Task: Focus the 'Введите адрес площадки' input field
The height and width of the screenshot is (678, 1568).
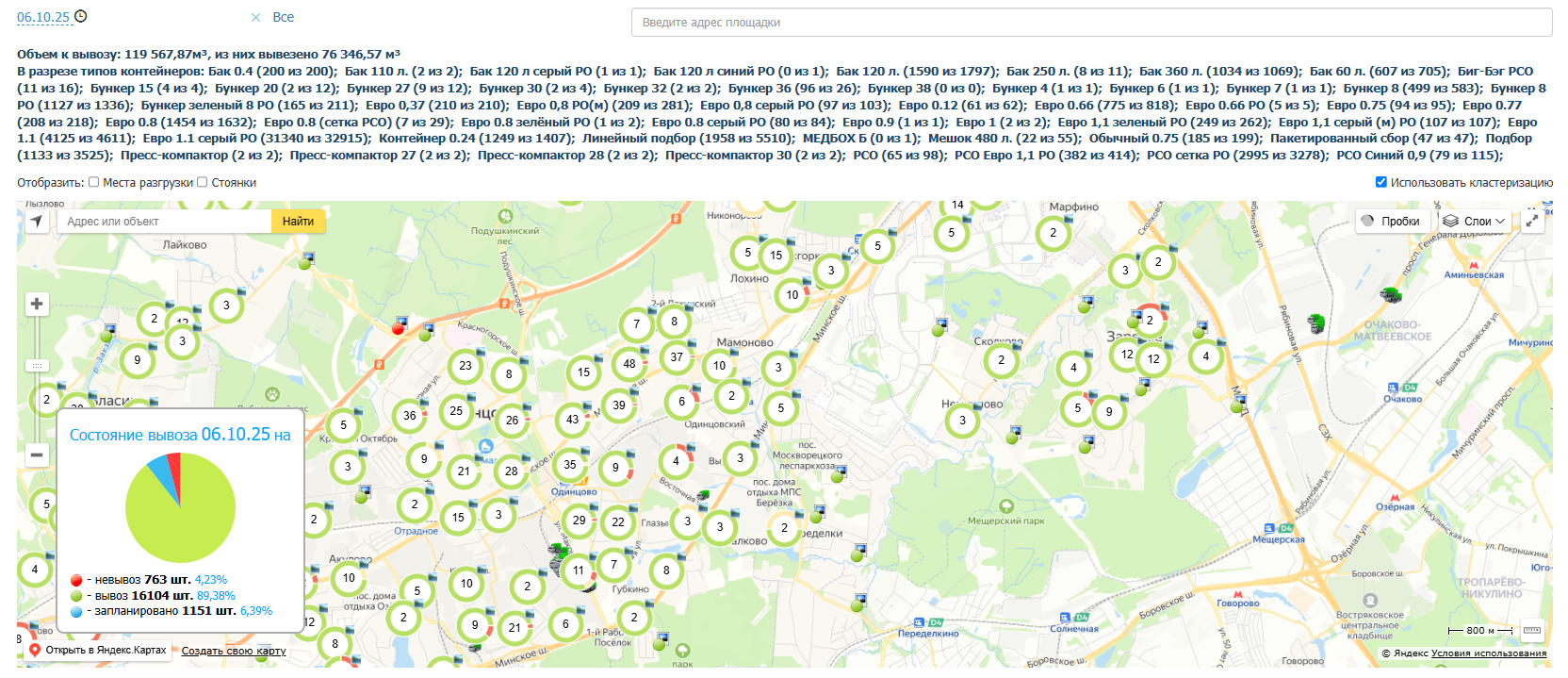Action: pos(1091,22)
